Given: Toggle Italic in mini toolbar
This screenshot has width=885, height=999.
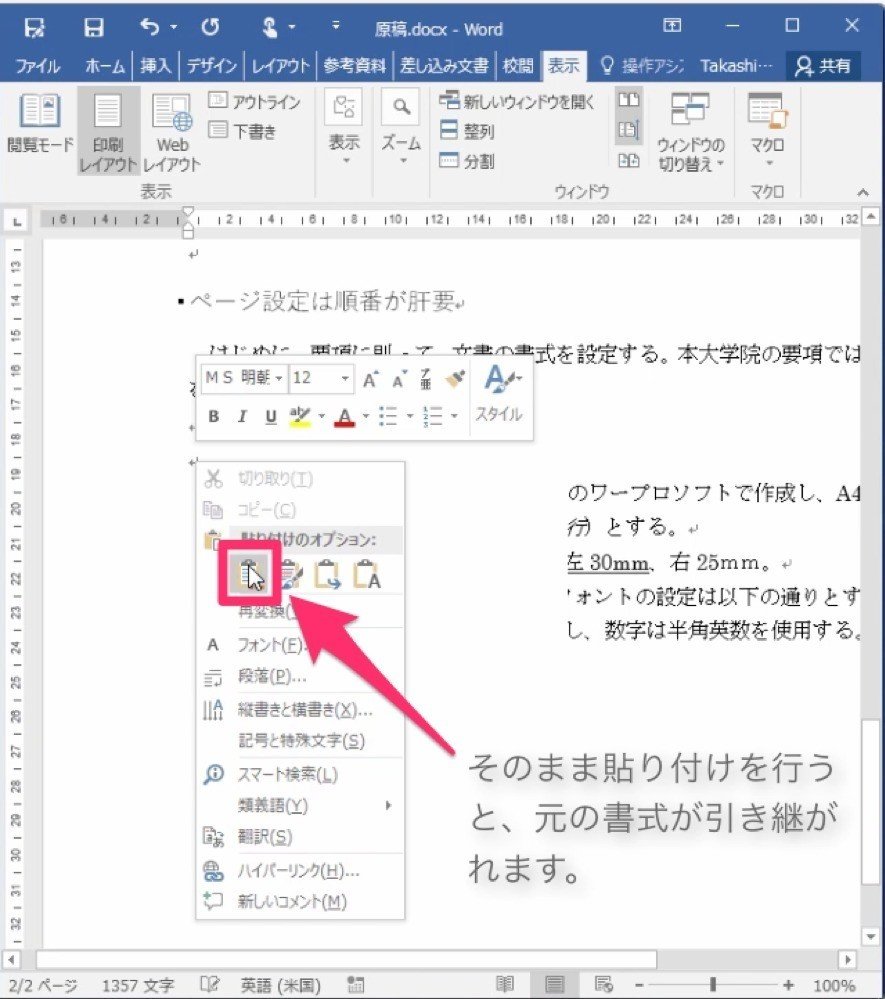Looking at the screenshot, I should (242, 417).
